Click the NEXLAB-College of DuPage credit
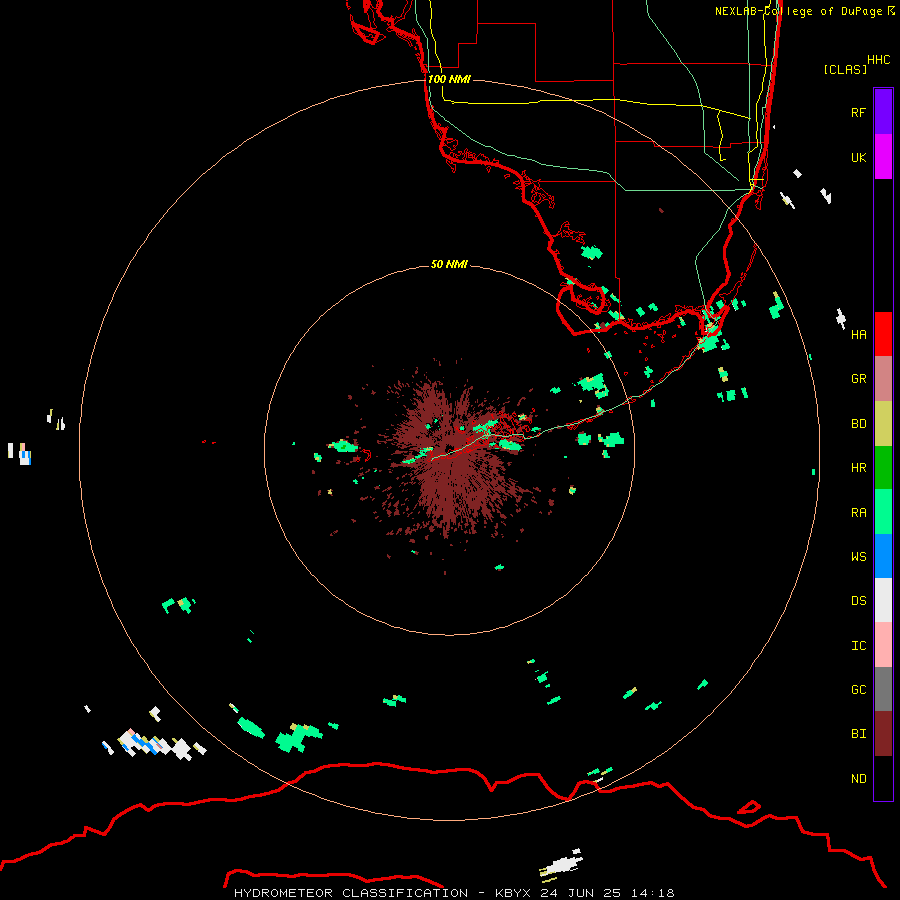The width and height of the screenshot is (900, 900). [x=804, y=11]
